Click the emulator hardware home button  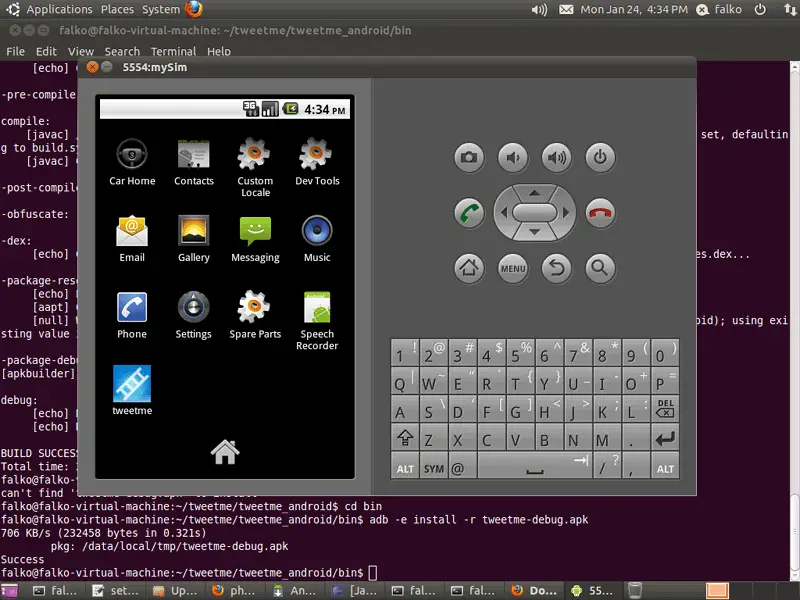[469, 268]
